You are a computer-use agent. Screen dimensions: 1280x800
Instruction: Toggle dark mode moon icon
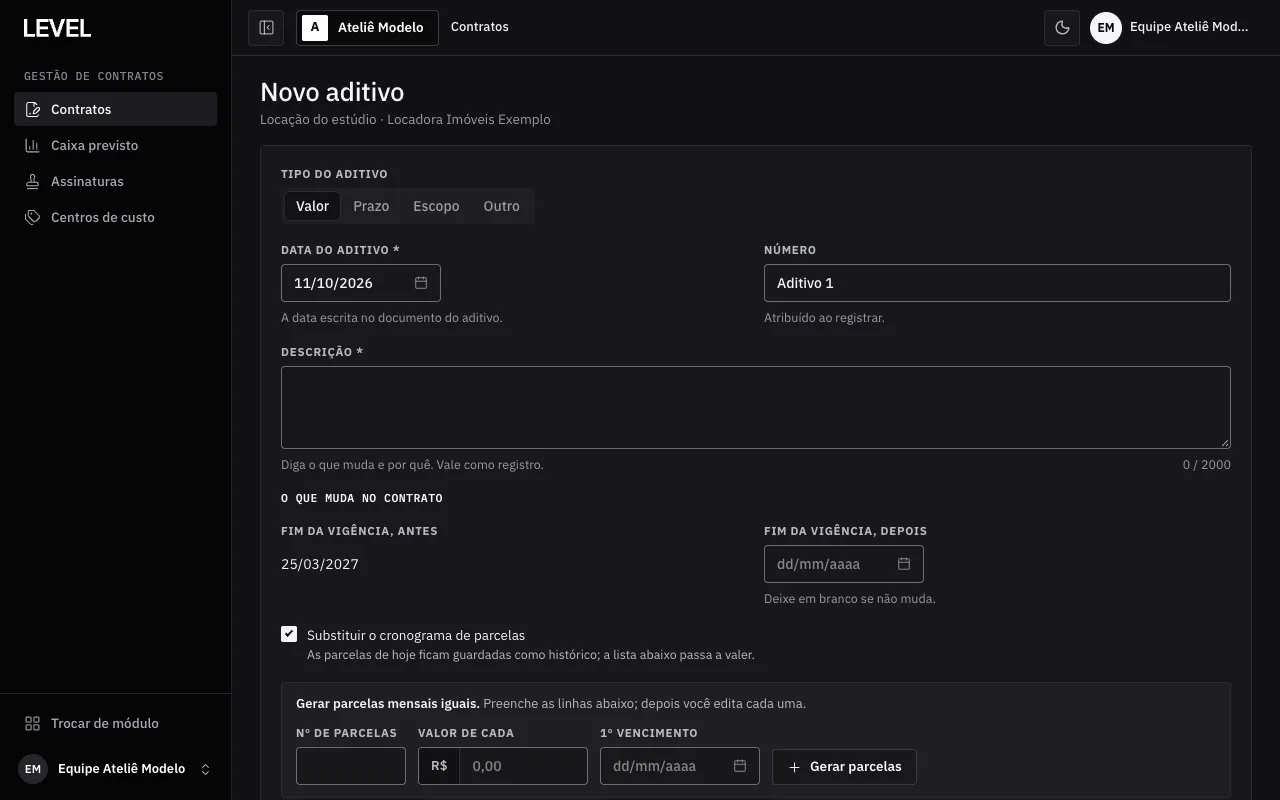coord(1062,28)
